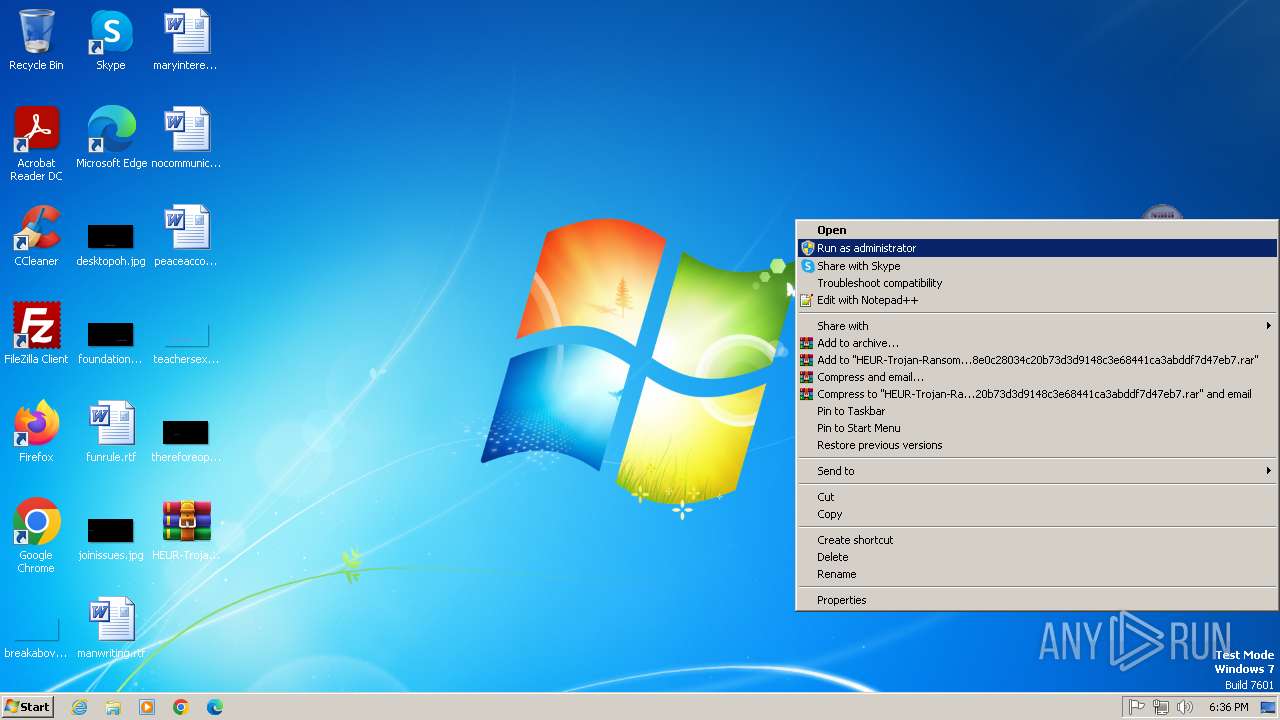
Task: Select the Skype desktop shortcut
Action: pos(111,40)
